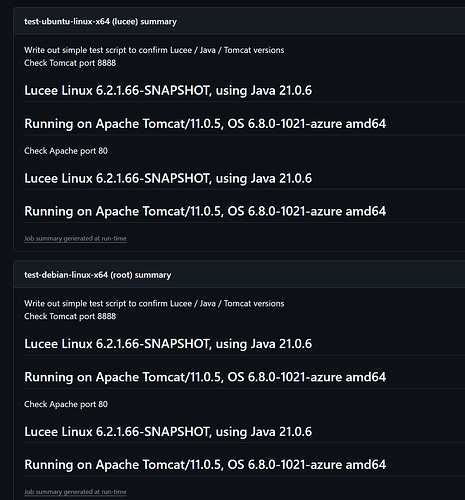Click the ubuntu Apache port 80 Lucee Linux heading
465x500 pixels.
(x=168, y=178)
